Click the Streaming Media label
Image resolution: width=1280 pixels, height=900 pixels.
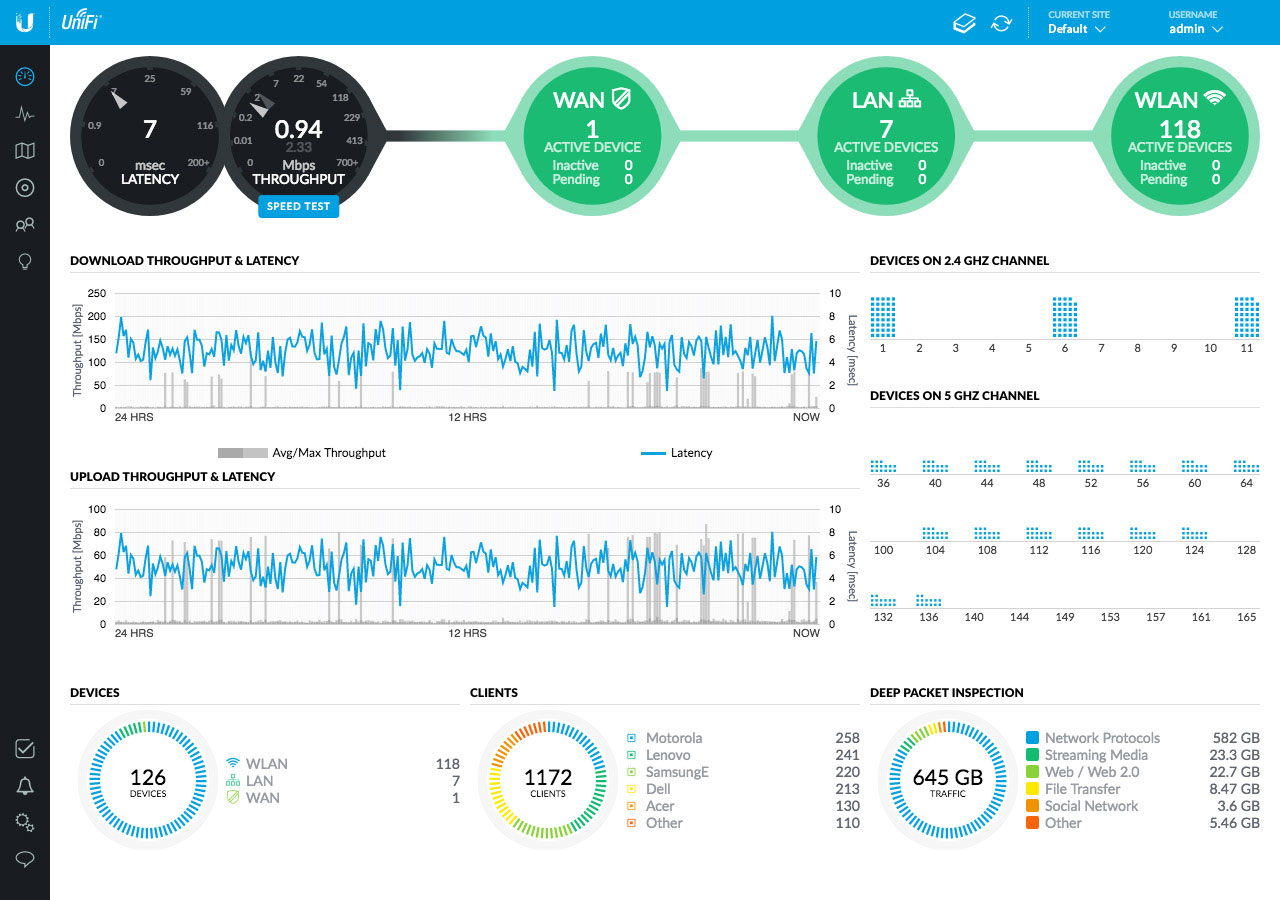pyautogui.click(x=1096, y=755)
